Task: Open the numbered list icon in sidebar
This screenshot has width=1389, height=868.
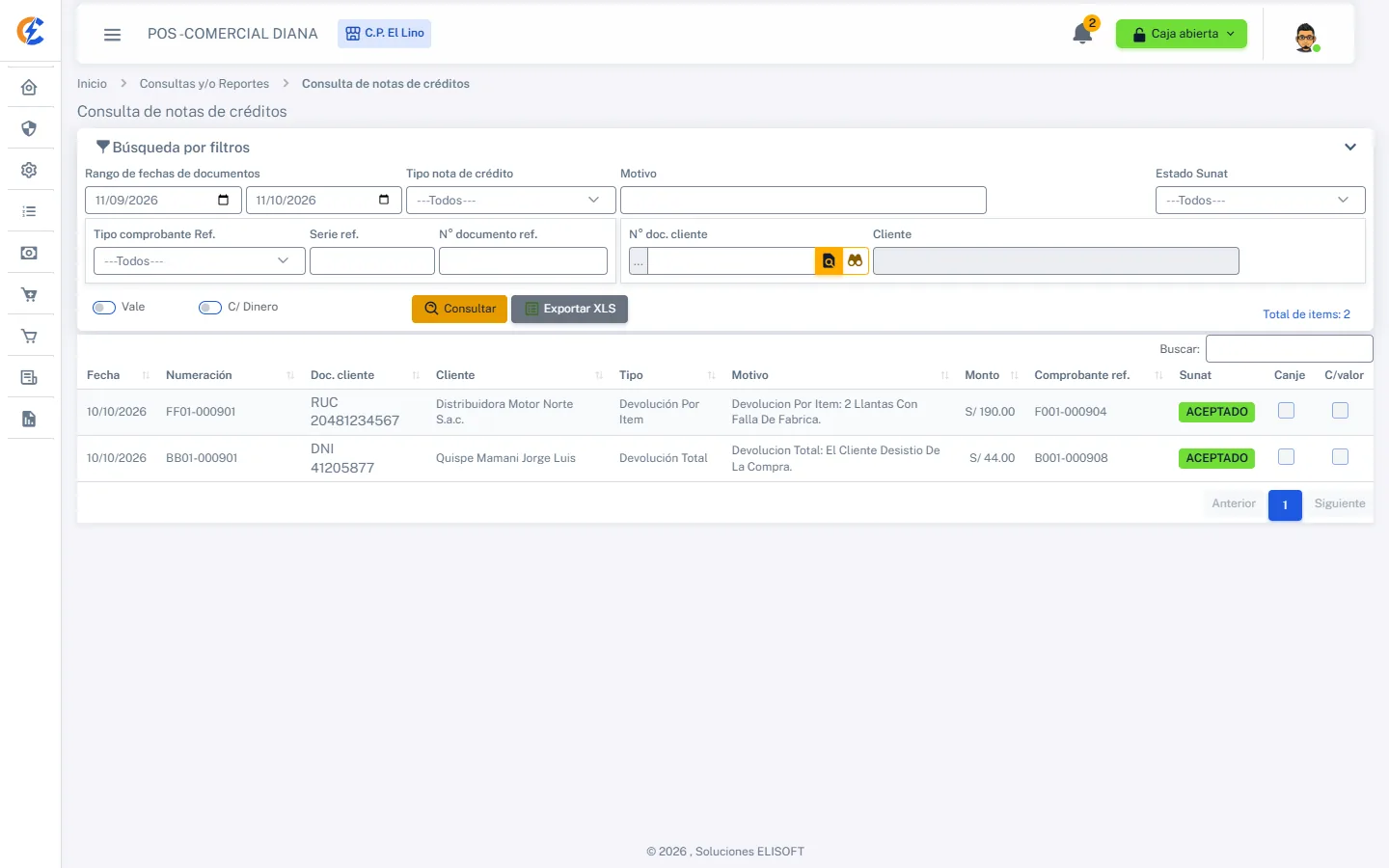Action: coord(29,211)
